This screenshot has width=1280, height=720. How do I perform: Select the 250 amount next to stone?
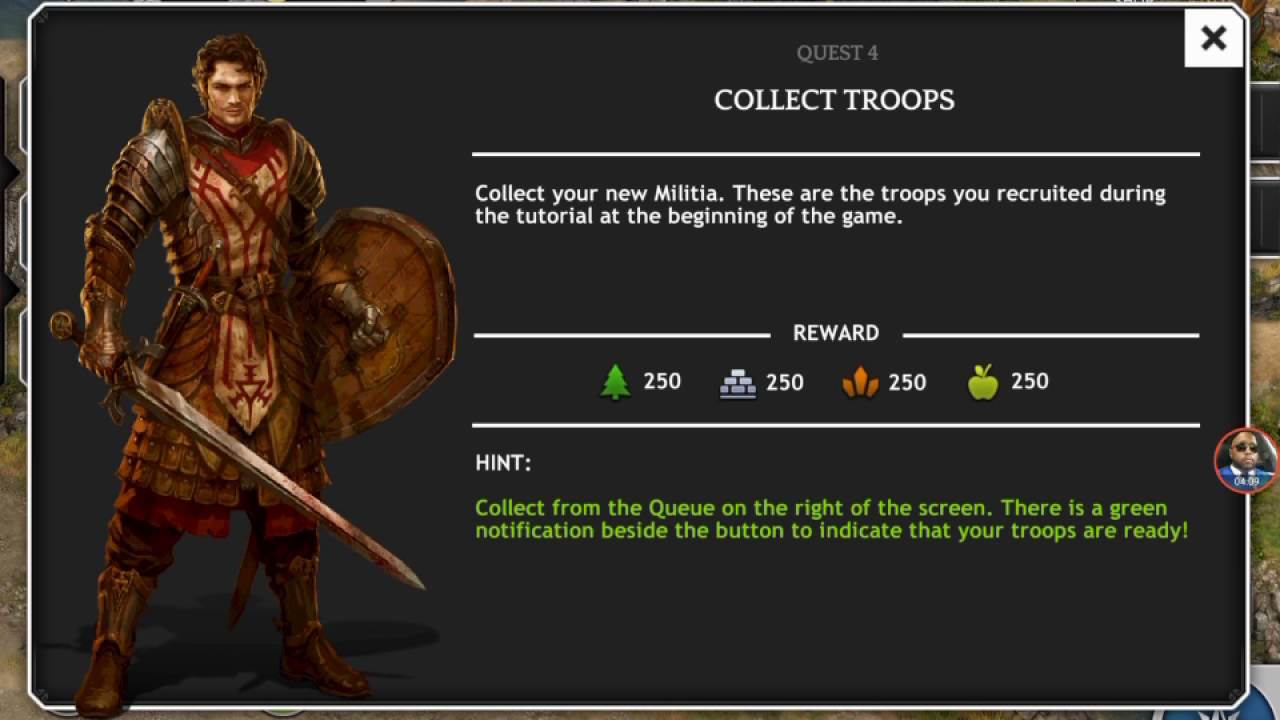pos(785,382)
